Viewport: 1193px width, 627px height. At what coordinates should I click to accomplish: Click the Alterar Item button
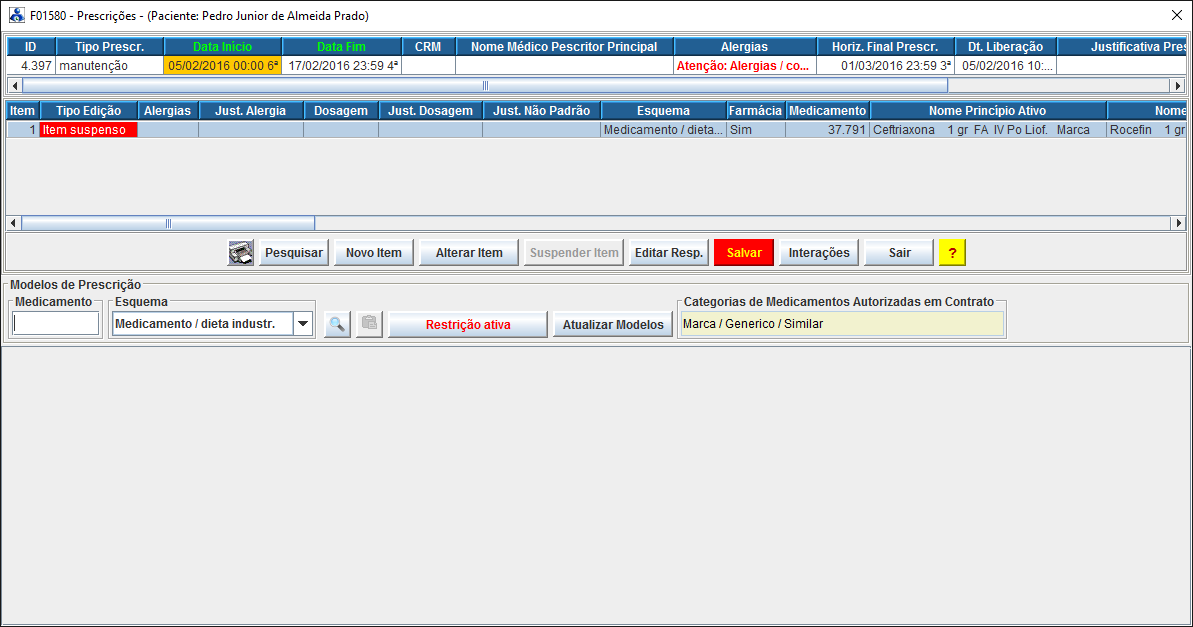[x=469, y=253]
